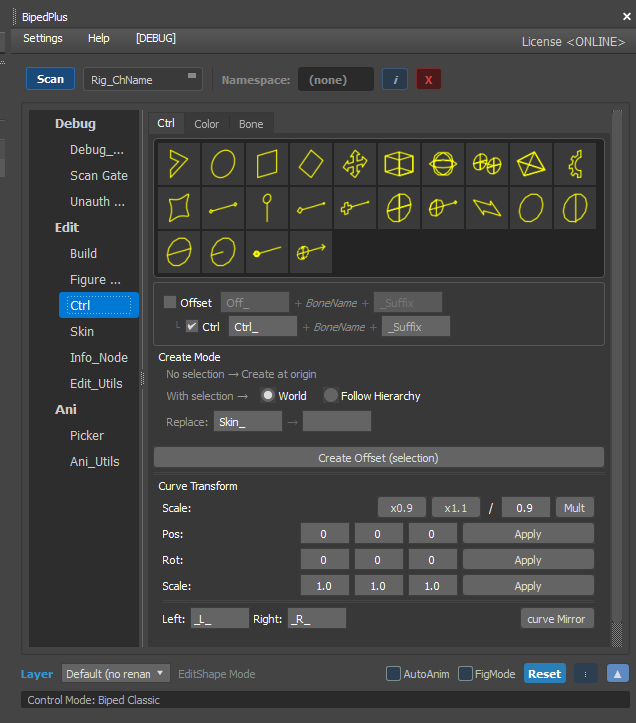Select the four-way arrows curve shape
Screen dimensions: 636x723
click(x=355, y=164)
